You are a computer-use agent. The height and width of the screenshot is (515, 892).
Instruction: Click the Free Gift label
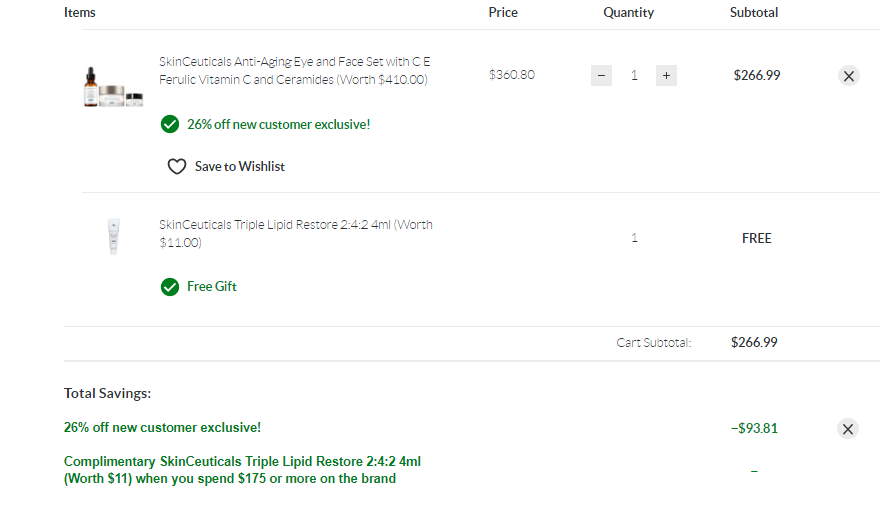tap(212, 287)
